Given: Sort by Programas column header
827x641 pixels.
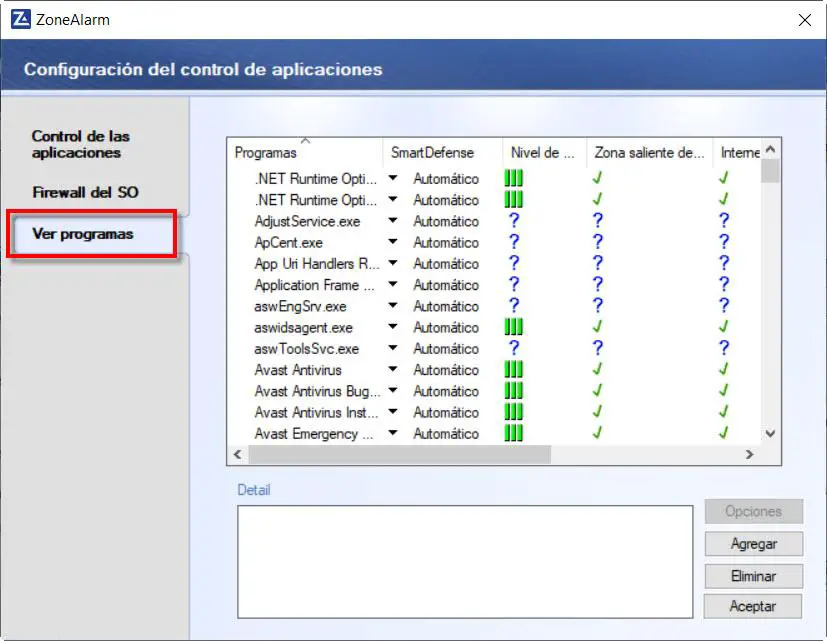Looking at the screenshot, I should click(x=305, y=152).
